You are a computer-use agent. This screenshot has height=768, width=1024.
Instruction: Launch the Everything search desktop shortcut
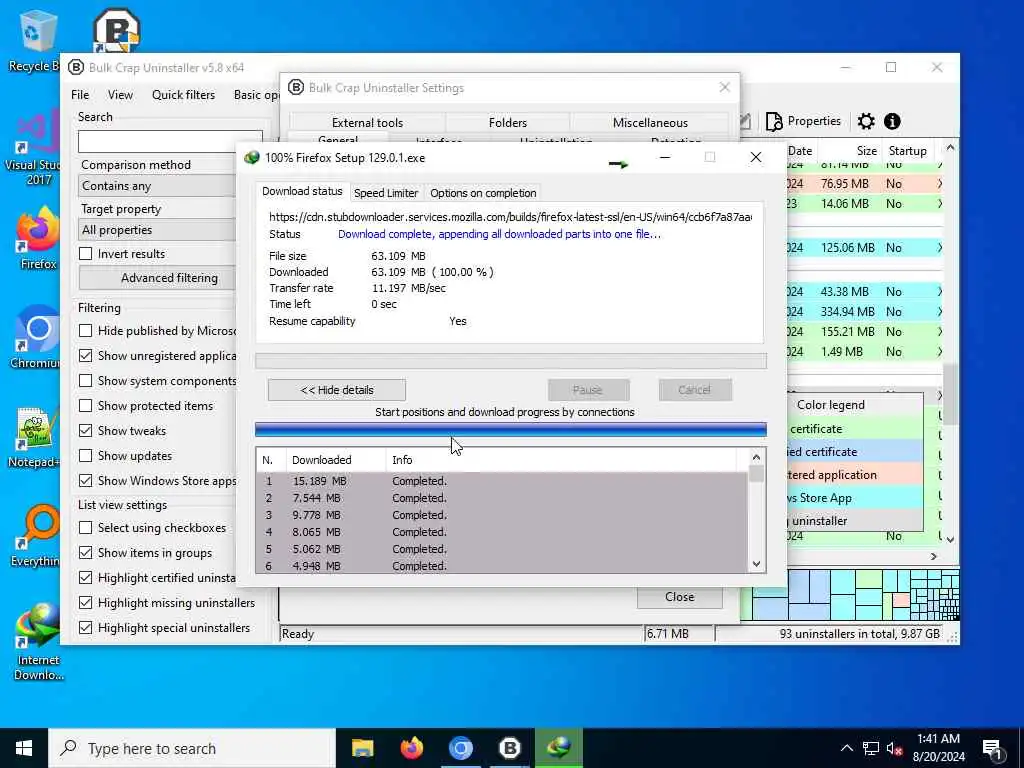tap(37, 536)
